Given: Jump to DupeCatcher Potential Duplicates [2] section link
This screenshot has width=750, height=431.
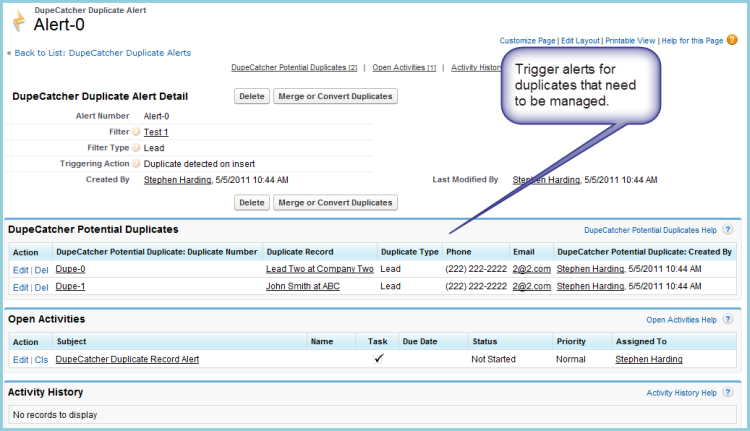Looking at the screenshot, I should [293, 68].
